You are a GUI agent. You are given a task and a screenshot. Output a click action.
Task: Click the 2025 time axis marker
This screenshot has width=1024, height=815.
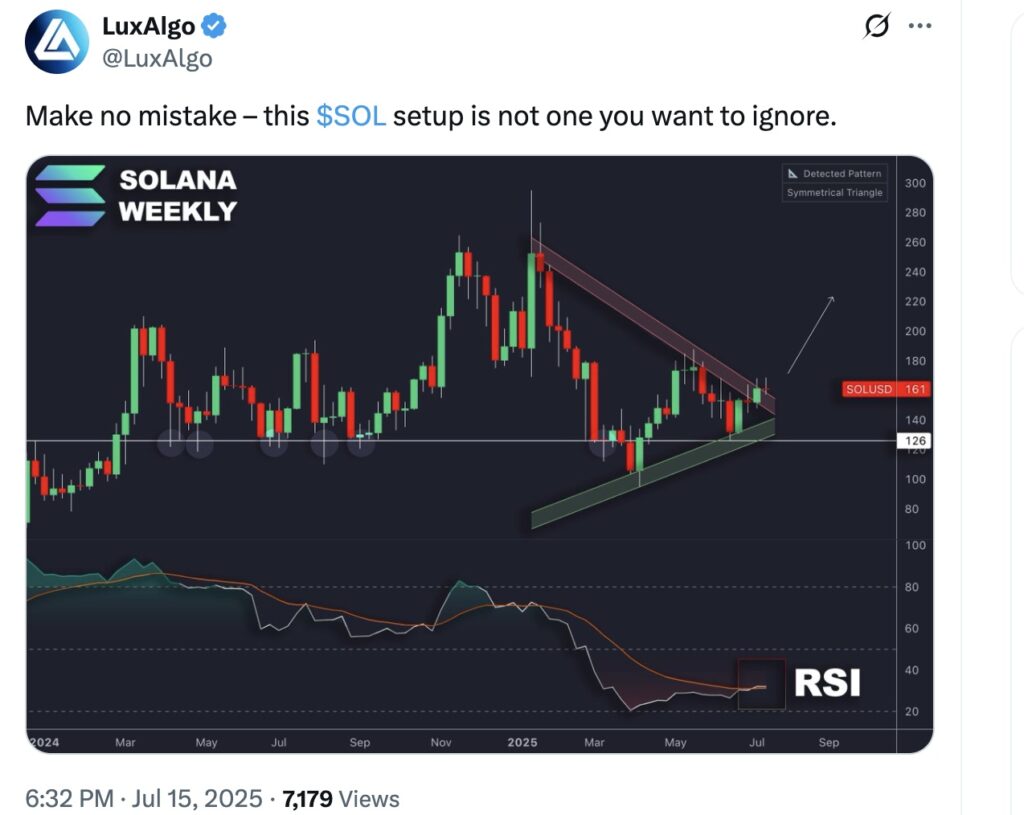[x=522, y=743]
